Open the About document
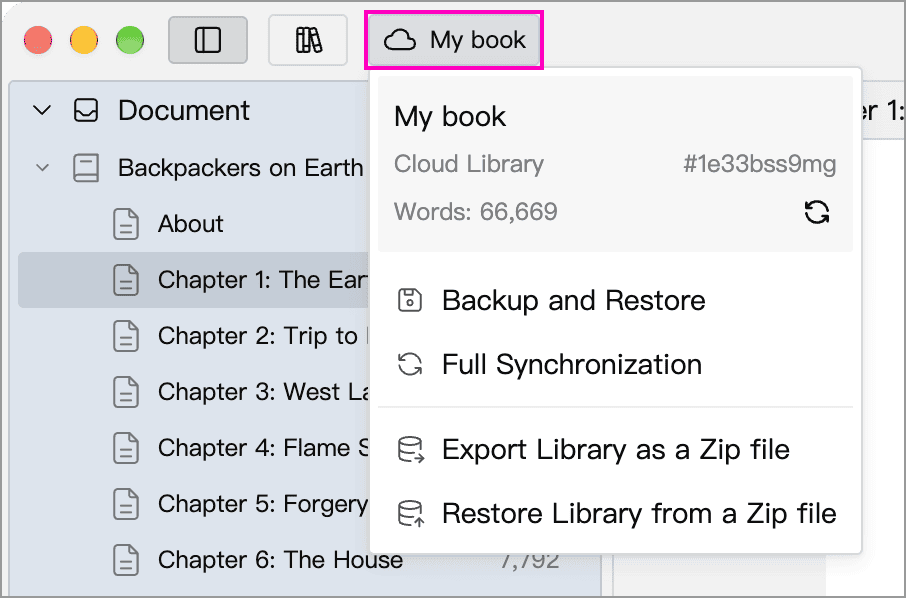 point(193,224)
